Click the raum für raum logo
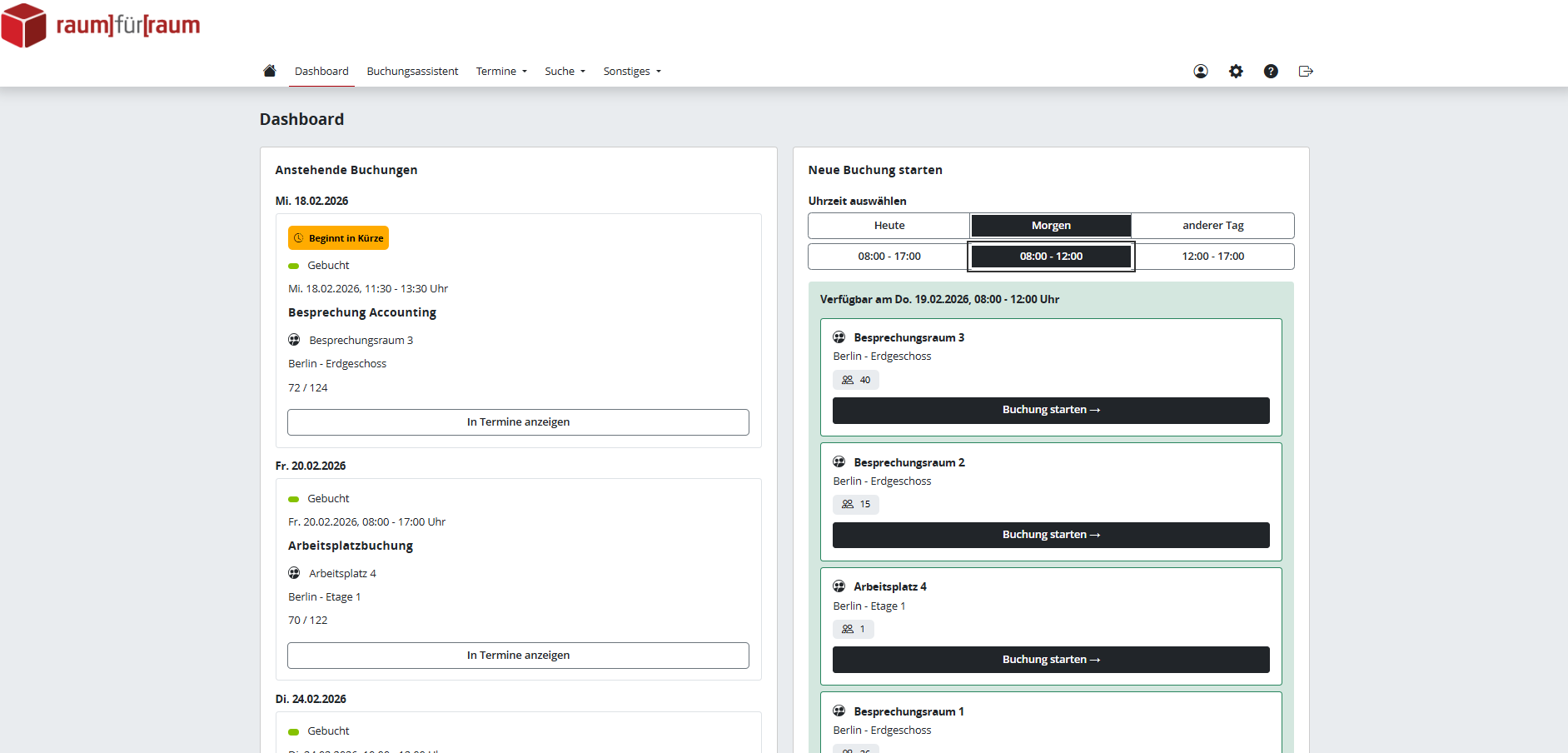 pyautogui.click(x=101, y=25)
